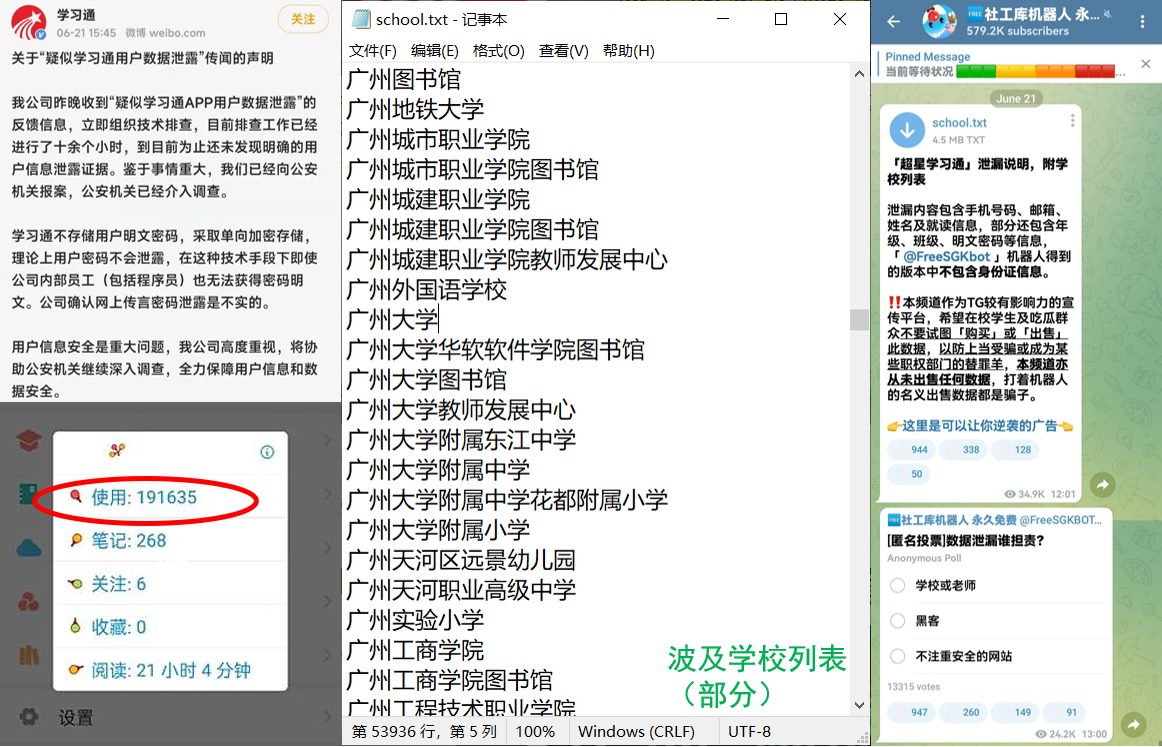Click the gear icon beside 设置
Viewport: 1162px width, 747px height.
coord(29,717)
